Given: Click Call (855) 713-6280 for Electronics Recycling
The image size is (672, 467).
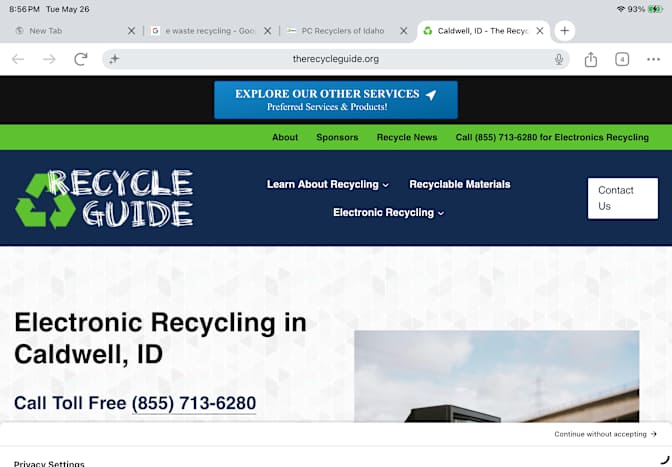Looking at the screenshot, I should tap(552, 138).
